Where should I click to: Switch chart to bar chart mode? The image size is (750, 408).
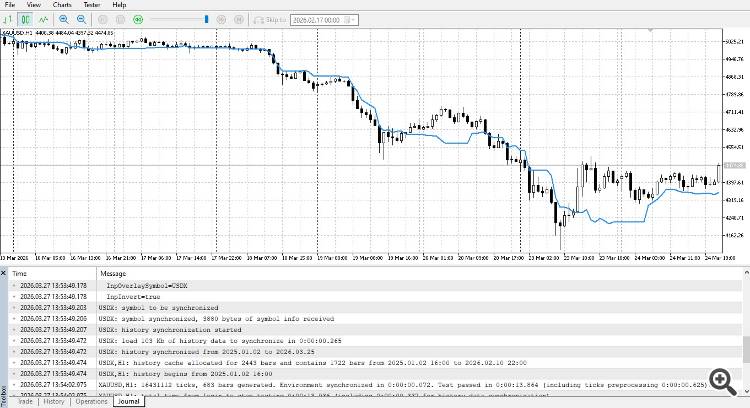pyautogui.click(x=8, y=20)
